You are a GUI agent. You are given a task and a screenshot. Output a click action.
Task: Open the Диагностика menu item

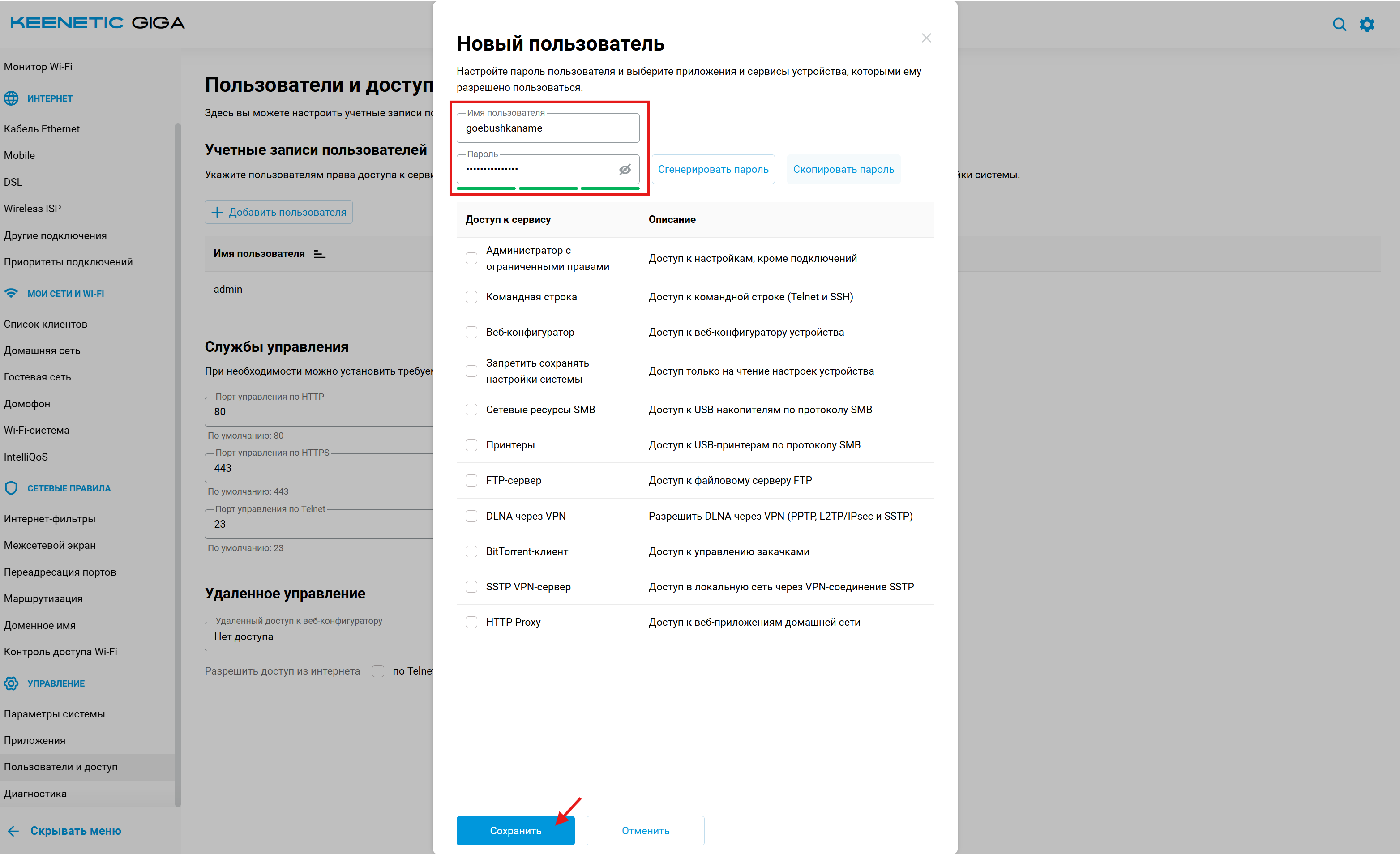(35, 793)
